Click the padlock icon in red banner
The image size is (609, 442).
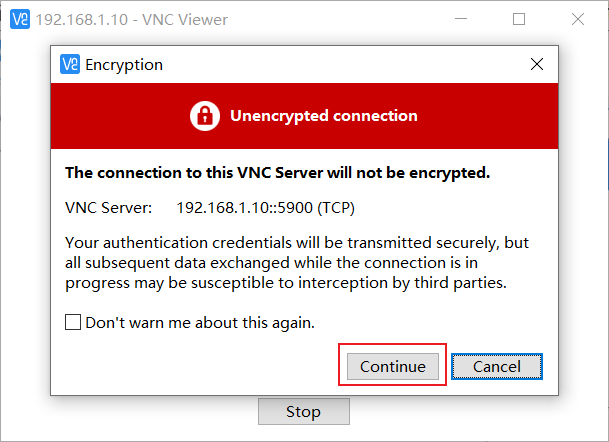click(x=205, y=116)
